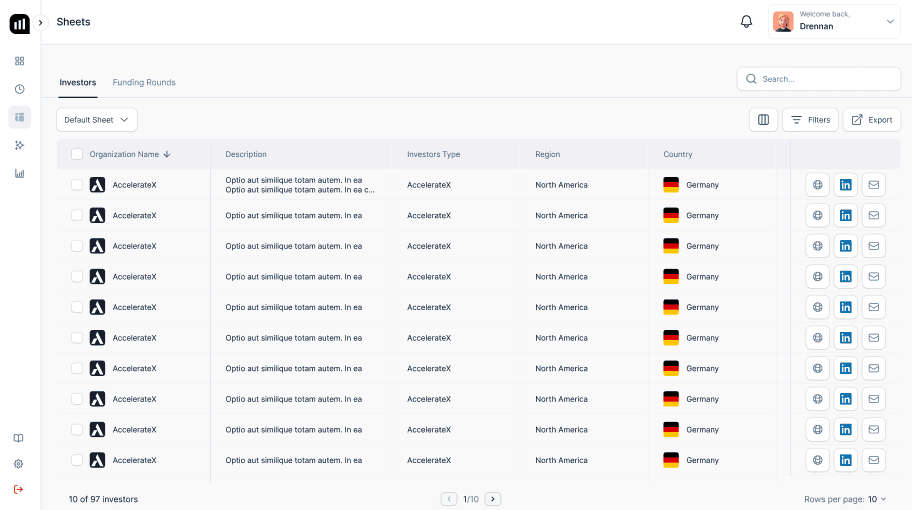The image size is (912, 510).
Task: Click the 1/10 page indicator
Action: 471,499
